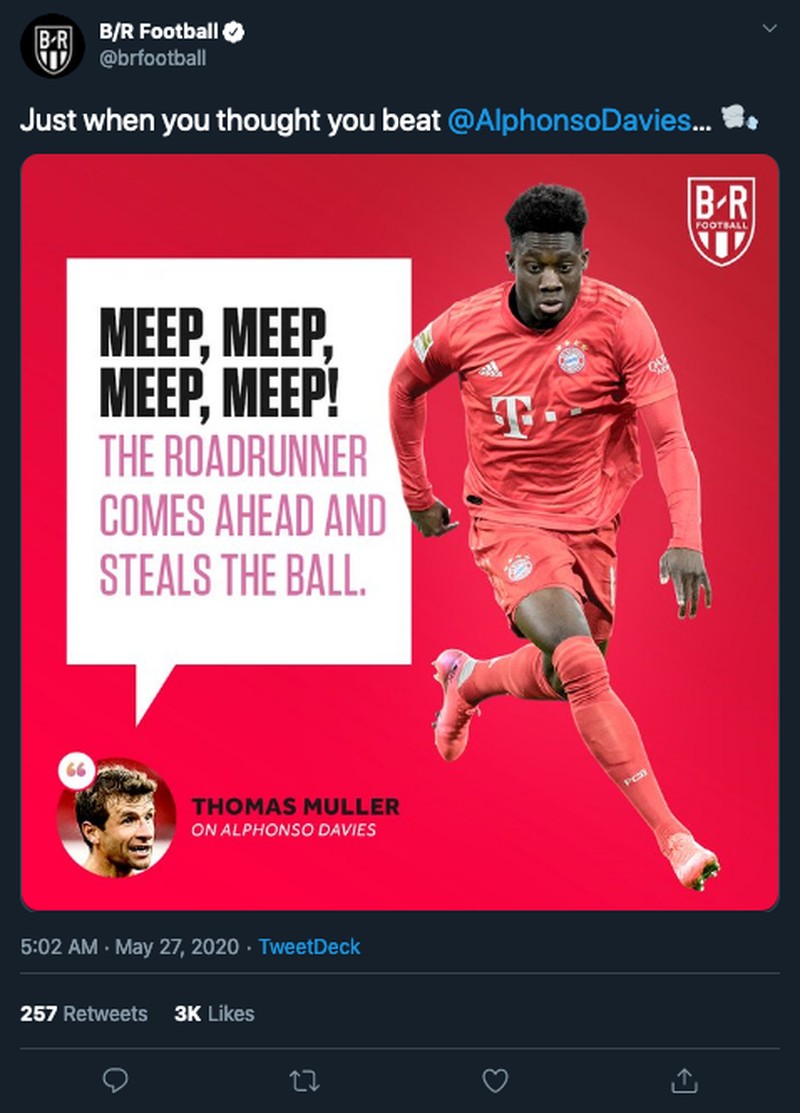Open the share tweet icon
800x1113 pixels.
[684, 1080]
